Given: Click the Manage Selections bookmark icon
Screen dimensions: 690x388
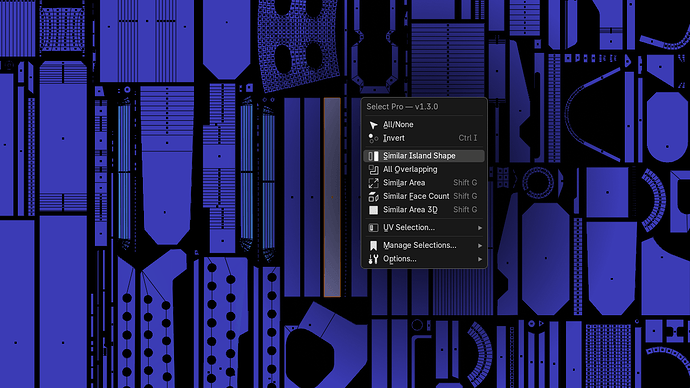Looking at the screenshot, I should 373,245.
